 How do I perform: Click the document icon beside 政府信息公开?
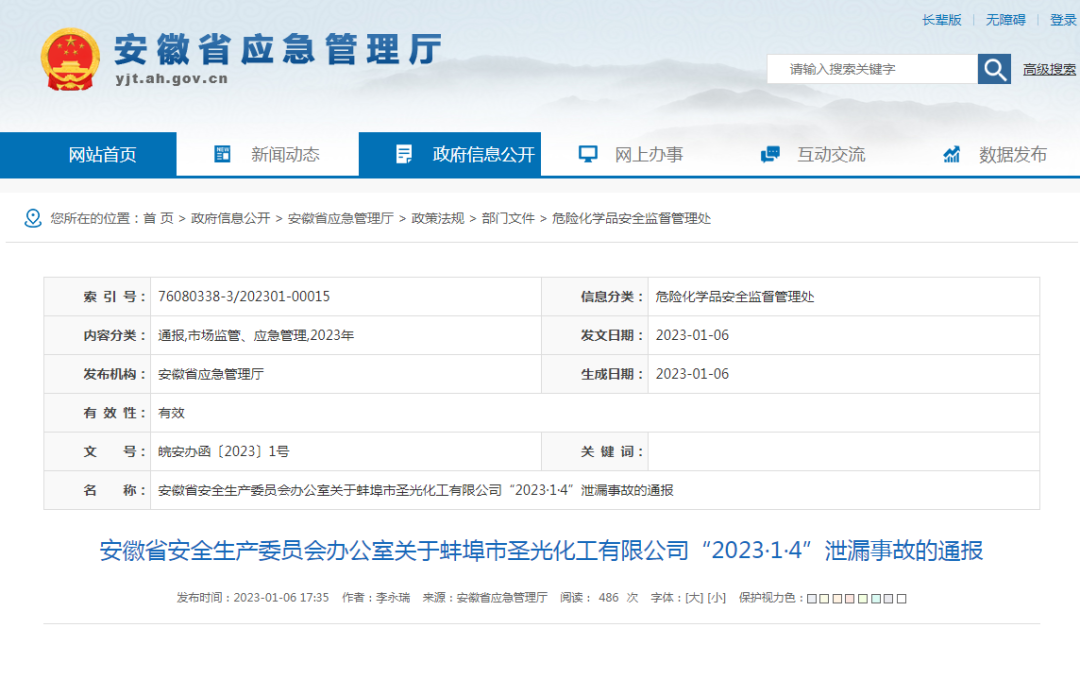pyautogui.click(x=404, y=154)
